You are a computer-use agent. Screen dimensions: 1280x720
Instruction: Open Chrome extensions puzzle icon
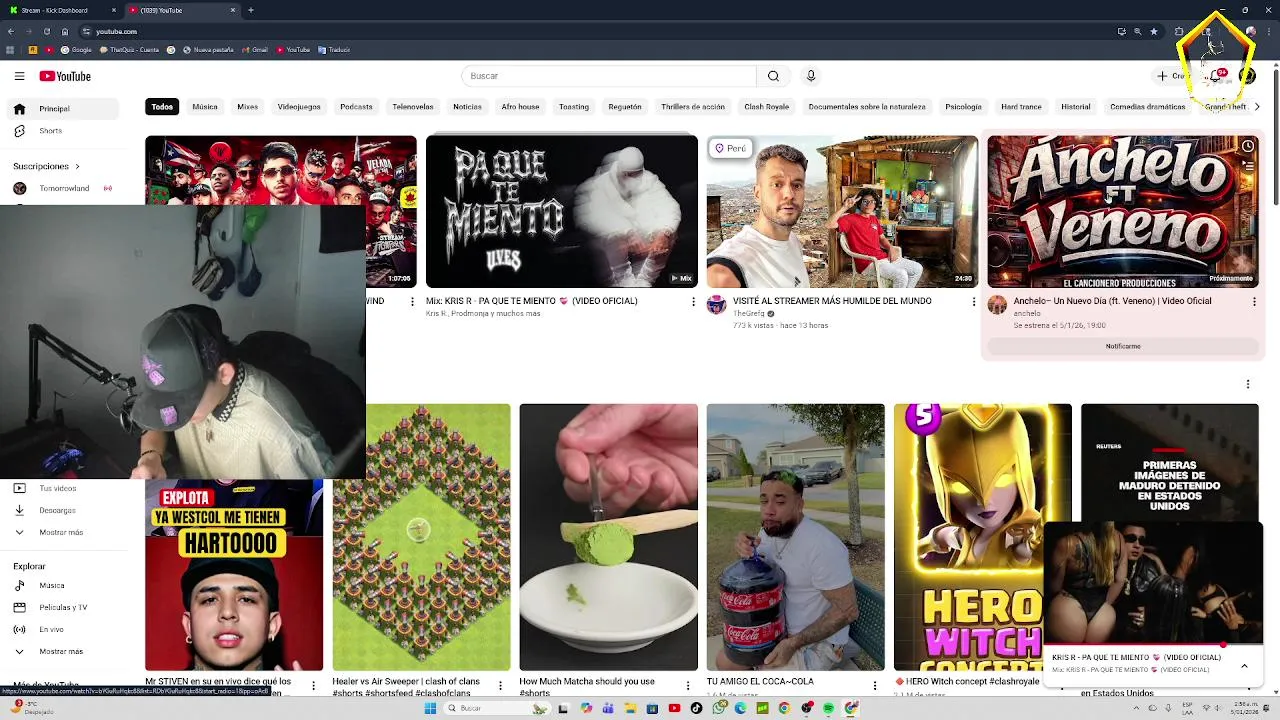(x=1179, y=31)
